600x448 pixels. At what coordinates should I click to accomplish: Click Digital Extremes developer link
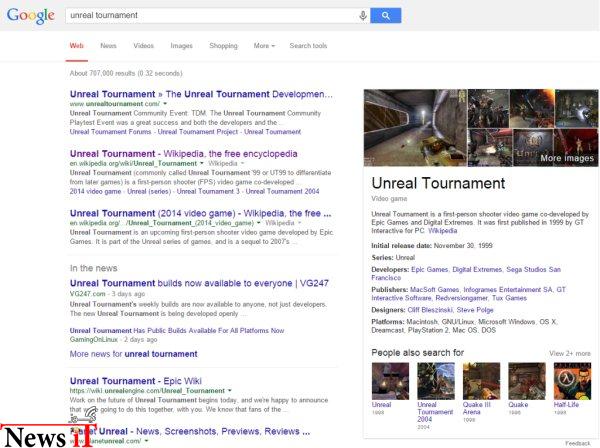click(x=477, y=269)
